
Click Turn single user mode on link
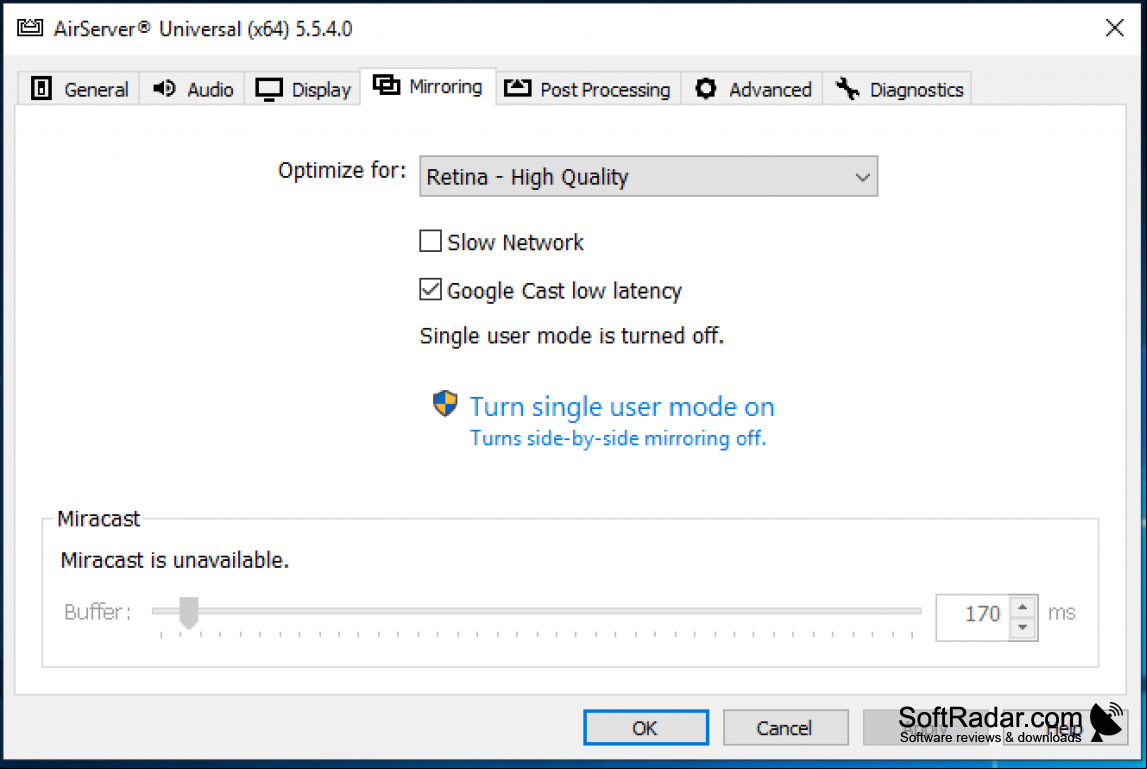(622, 407)
